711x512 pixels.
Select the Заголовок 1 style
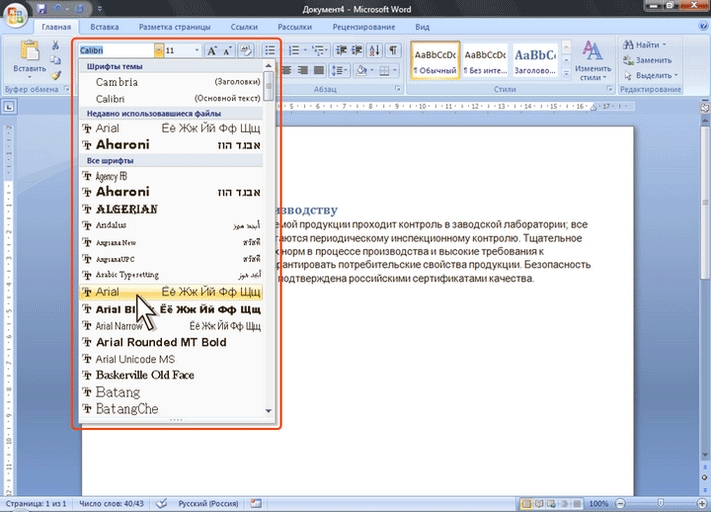point(535,61)
